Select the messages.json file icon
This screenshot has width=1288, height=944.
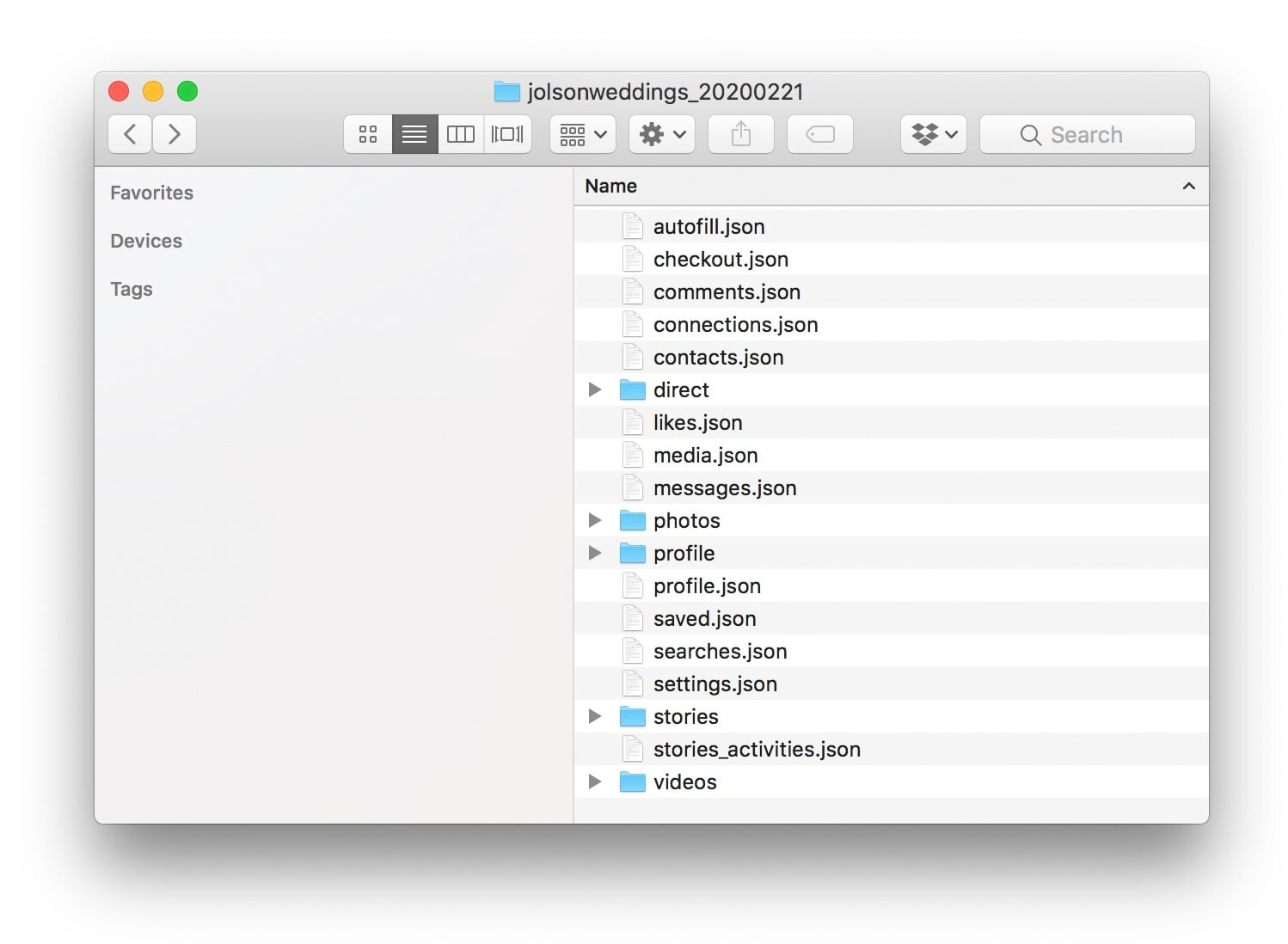(633, 487)
